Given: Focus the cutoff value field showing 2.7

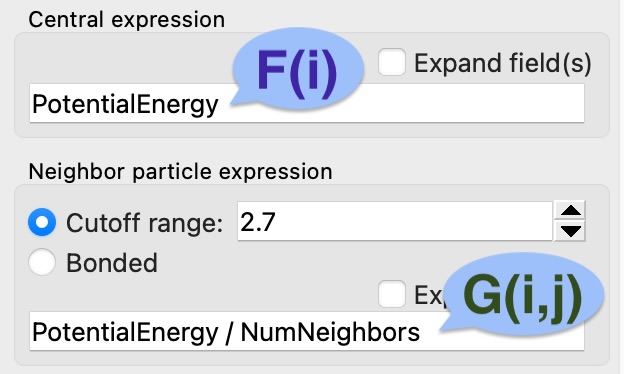Looking at the screenshot, I should [395, 221].
